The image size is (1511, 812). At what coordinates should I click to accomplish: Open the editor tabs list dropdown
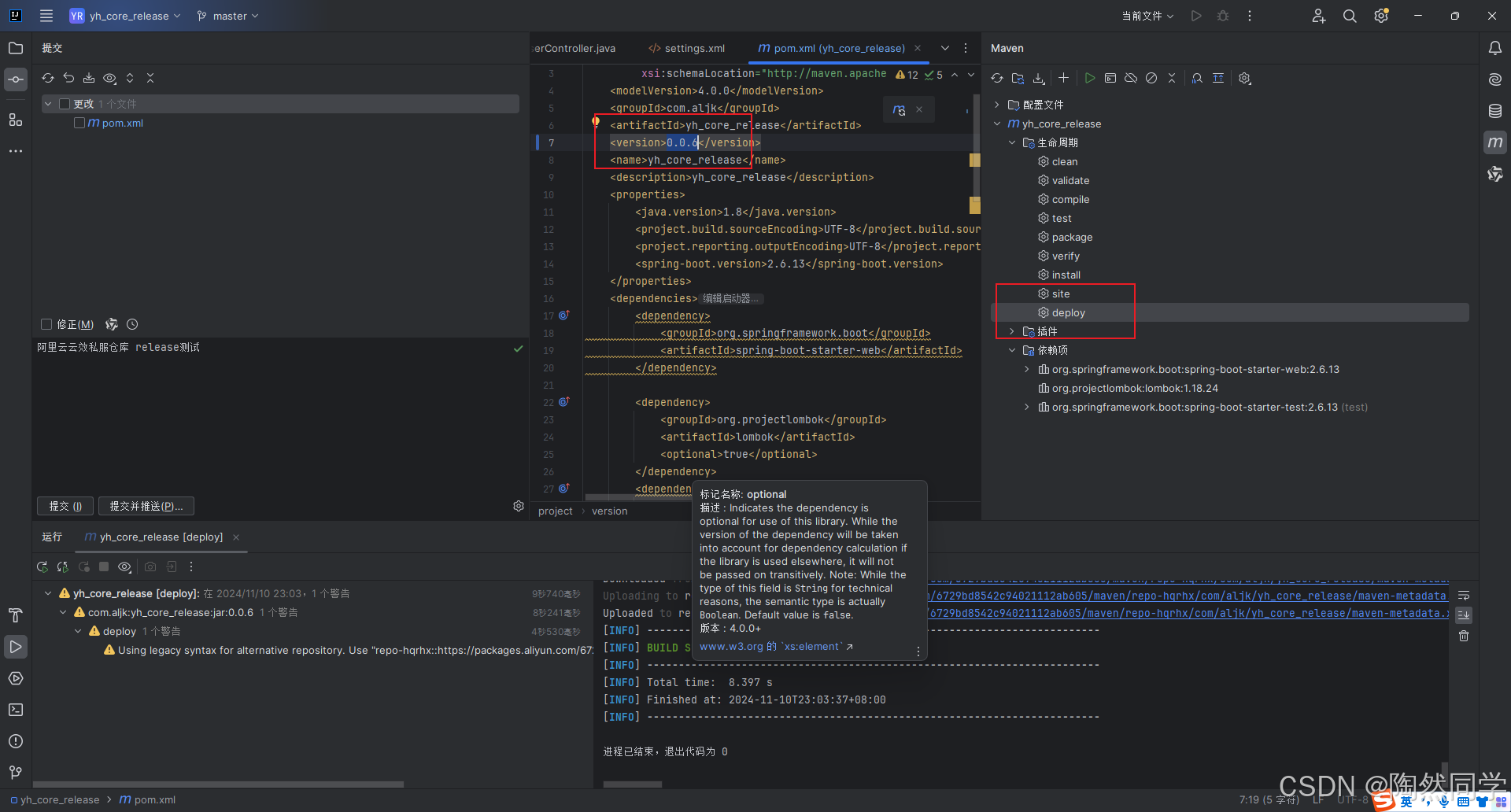pyautogui.click(x=945, y=48)
